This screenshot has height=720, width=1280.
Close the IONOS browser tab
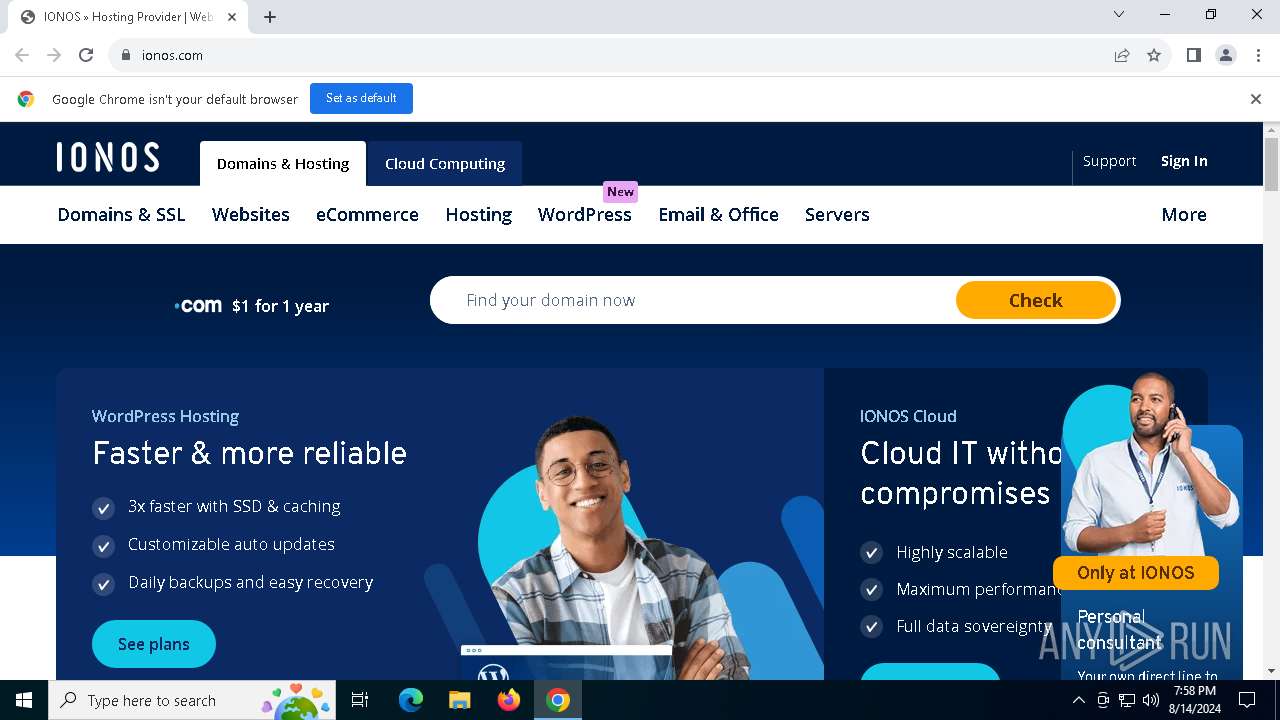tap(232, 16)
